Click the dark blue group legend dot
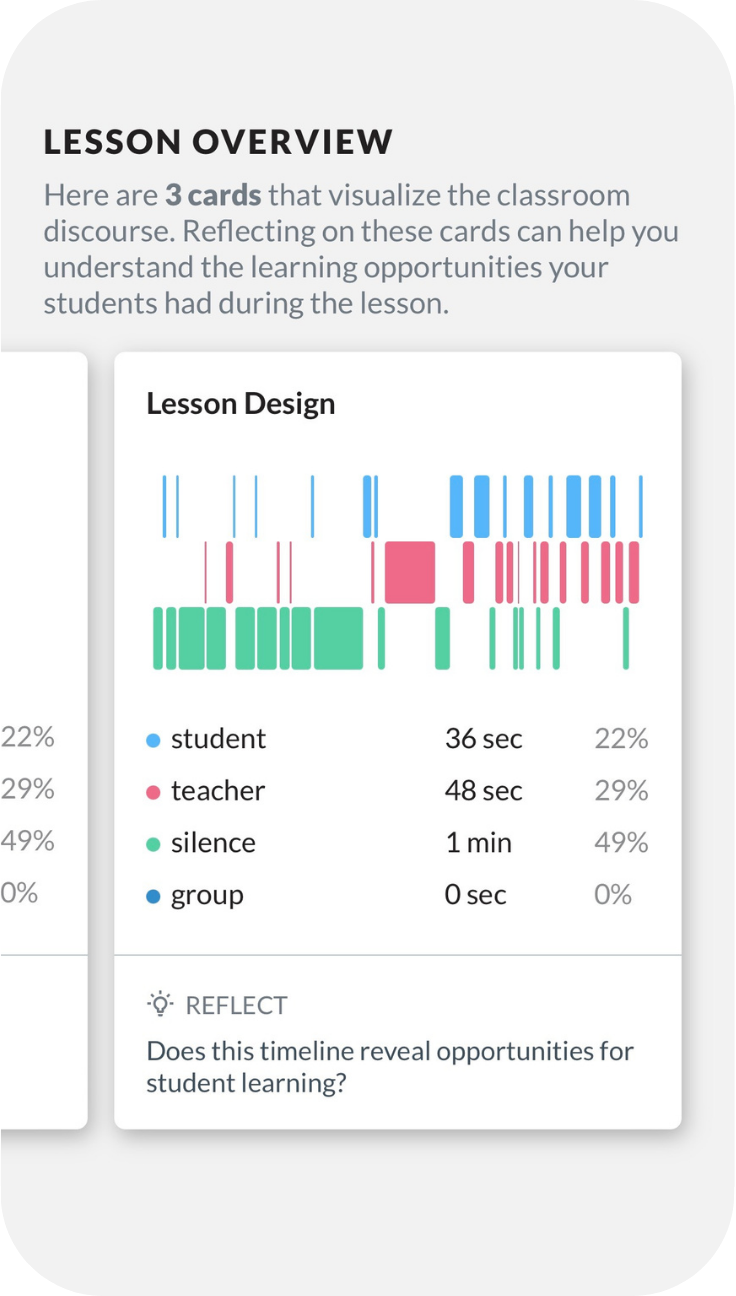This screenshot has height=1296, width=736. (x=153, y=897)
